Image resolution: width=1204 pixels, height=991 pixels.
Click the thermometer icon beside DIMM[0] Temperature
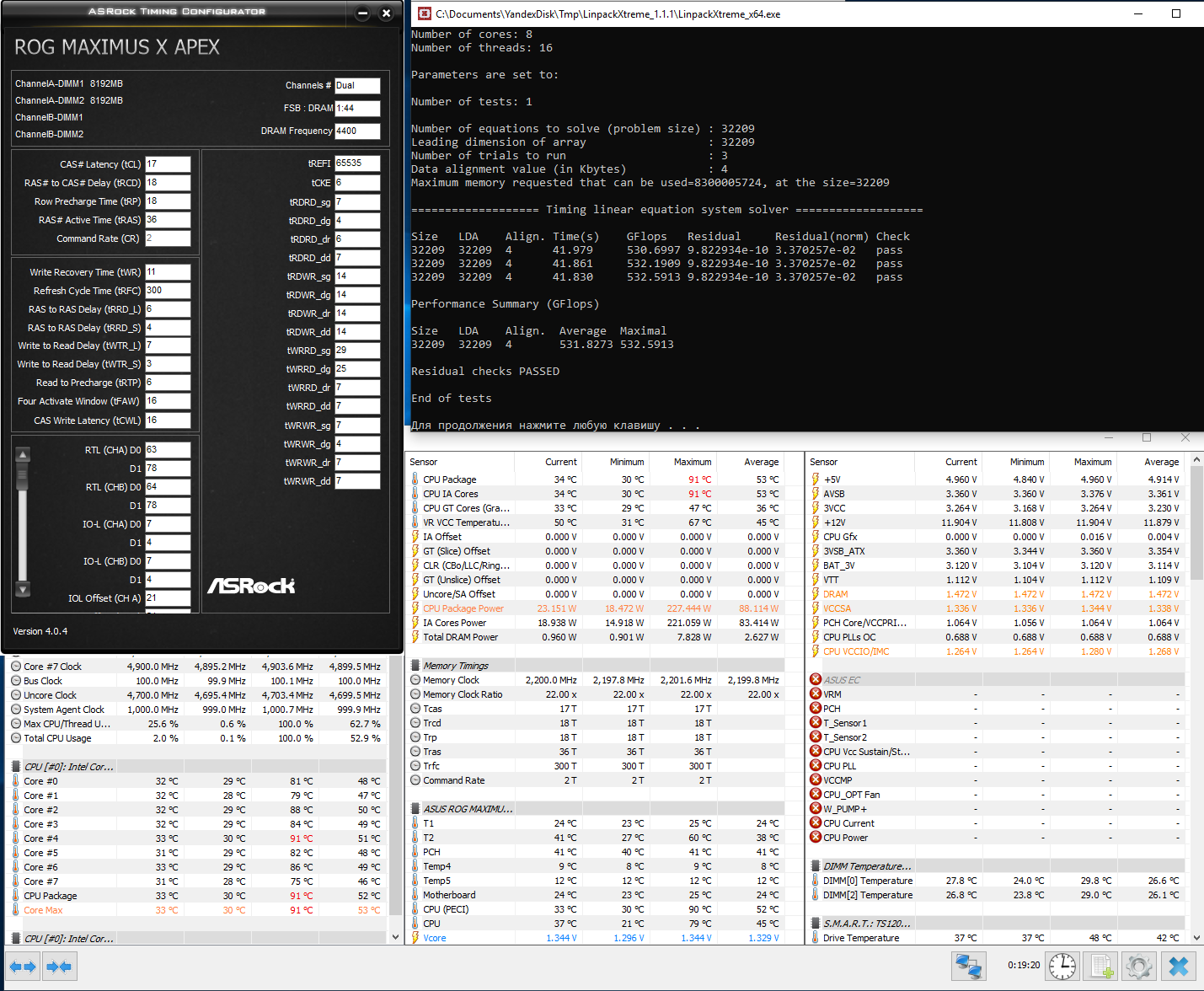click(x=815, y=881)
